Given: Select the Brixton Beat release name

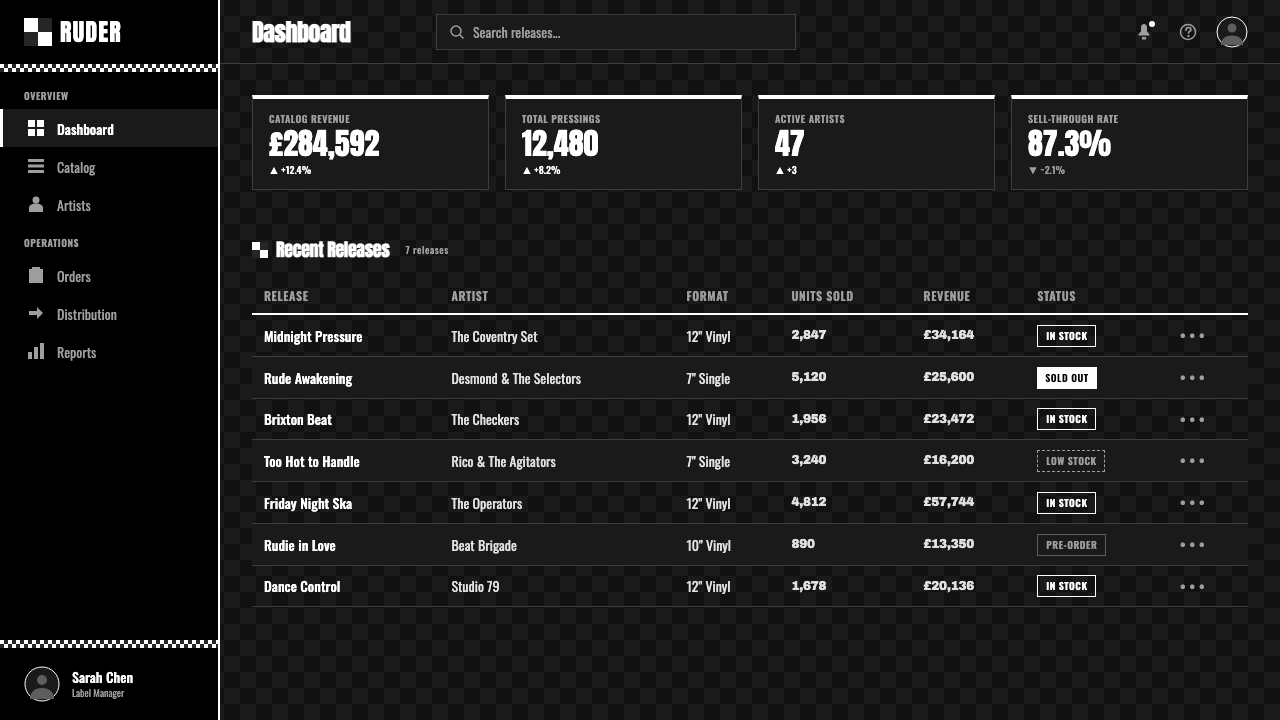Looking at the screenshot, I should (x=298, y=420).
